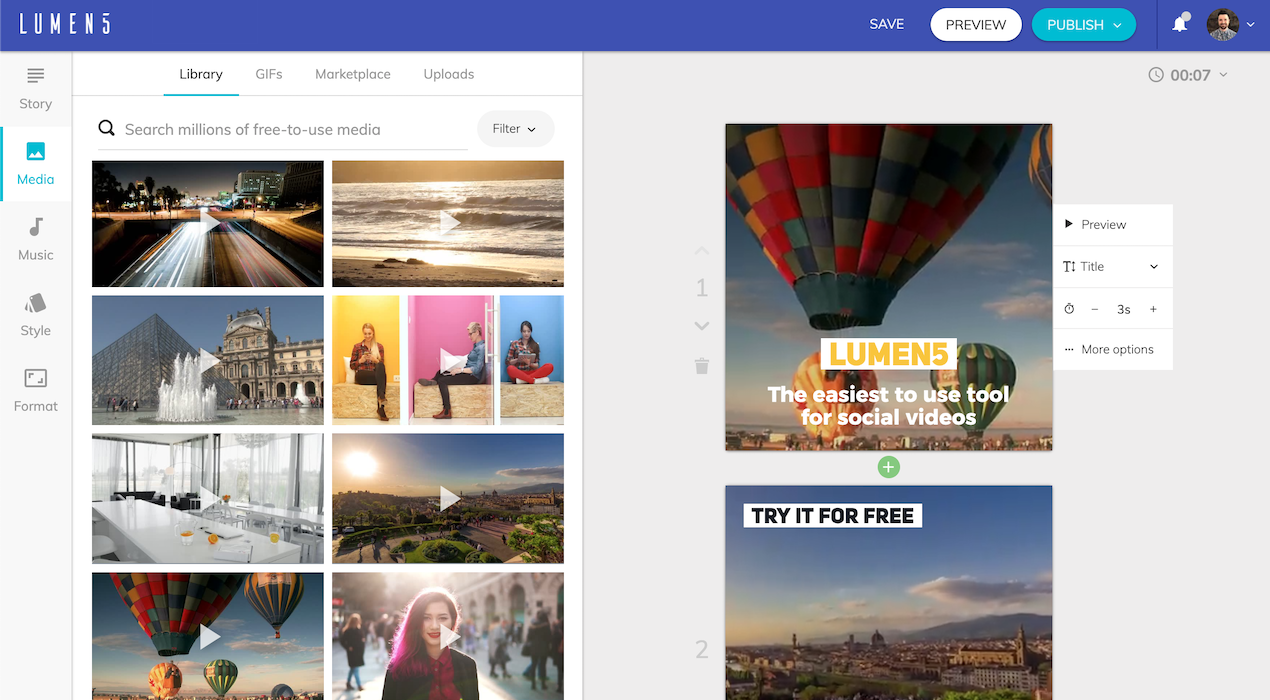
Task: Decrease slide duration with minus
Action: (x=1095, y=309)
